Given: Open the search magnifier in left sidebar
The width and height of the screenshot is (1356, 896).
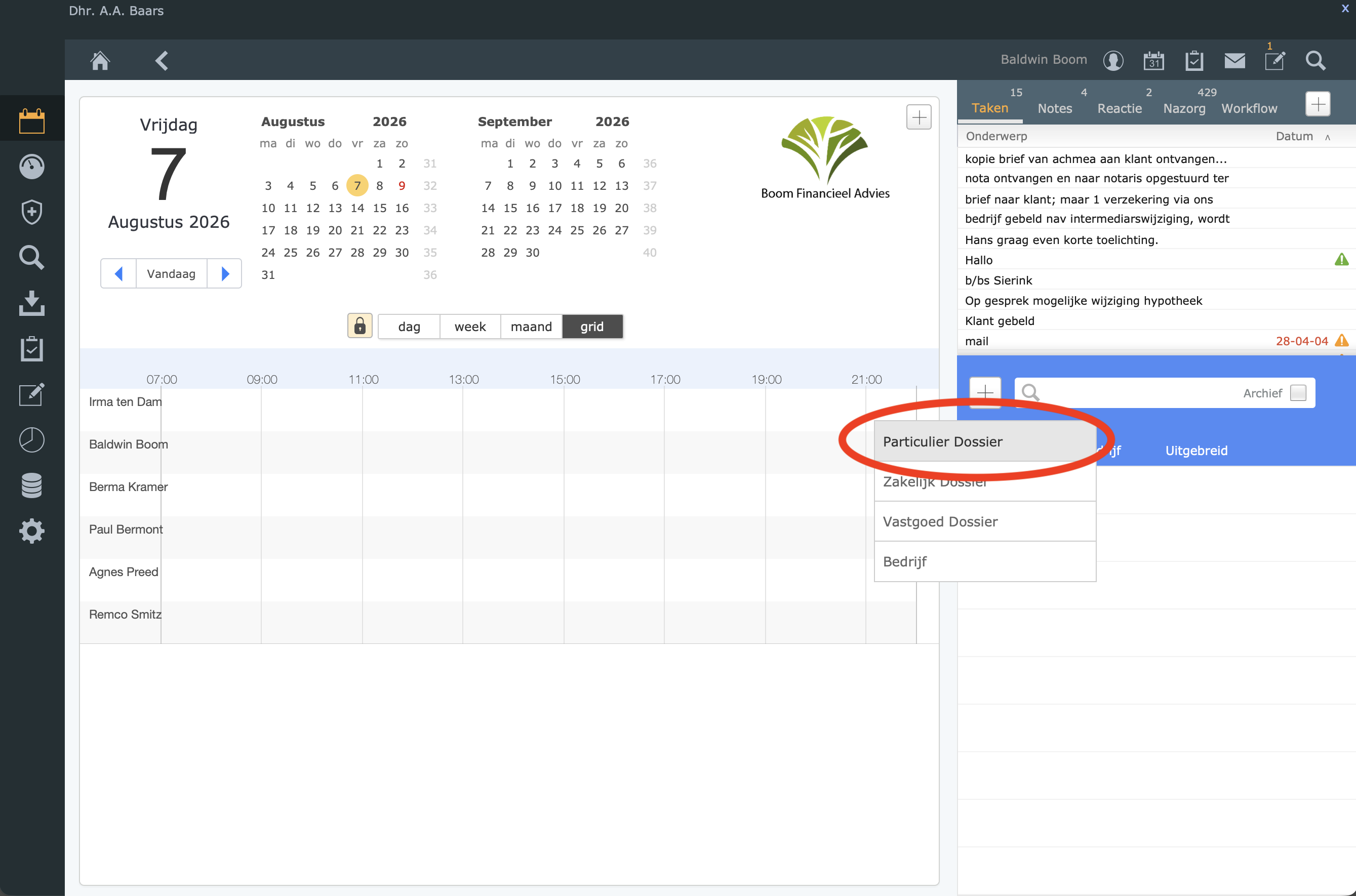Looking at the screenshot, I should click(x=32, y=258).
